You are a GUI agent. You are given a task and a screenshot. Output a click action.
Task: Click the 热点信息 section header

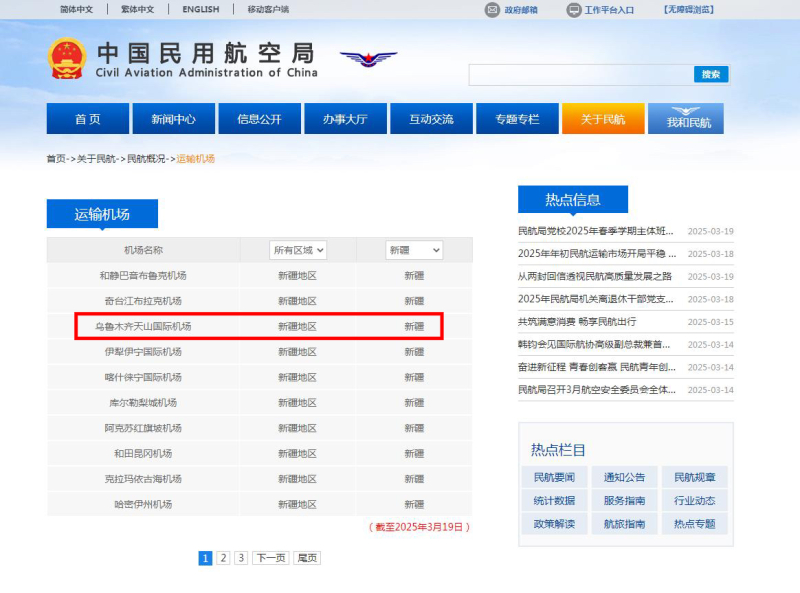(573, 199)
